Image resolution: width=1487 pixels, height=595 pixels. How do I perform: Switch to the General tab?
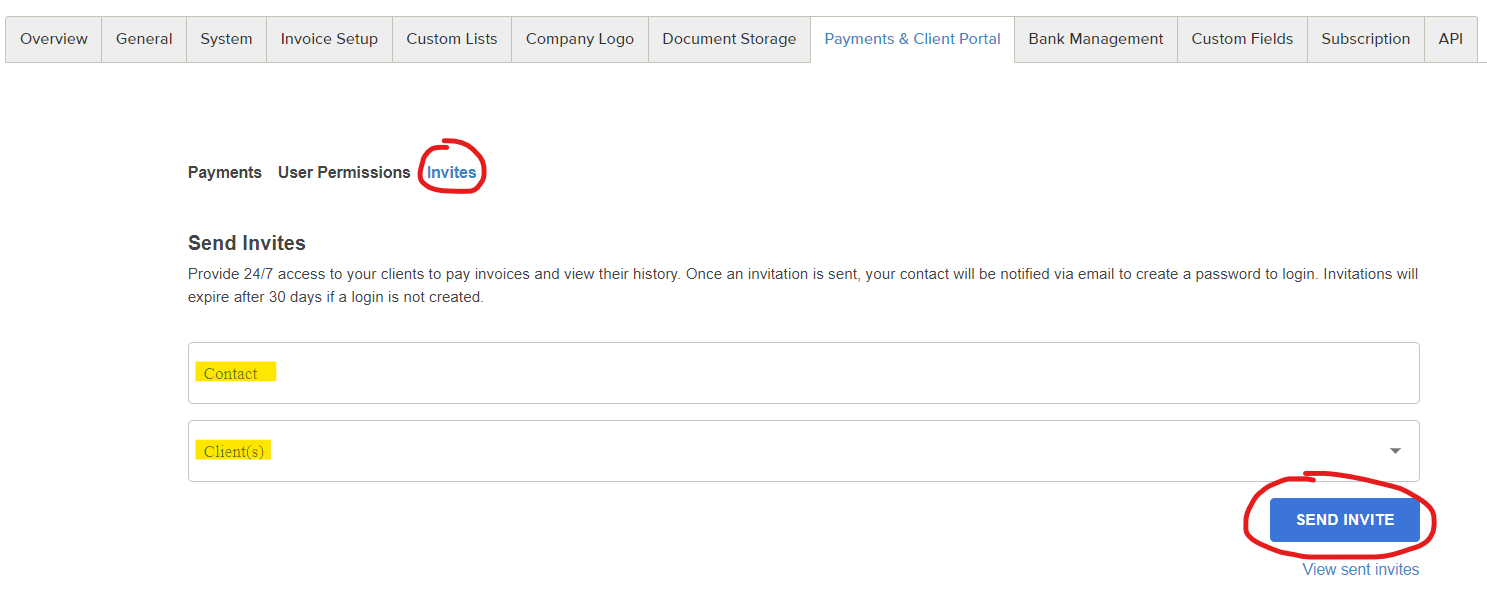144,39
